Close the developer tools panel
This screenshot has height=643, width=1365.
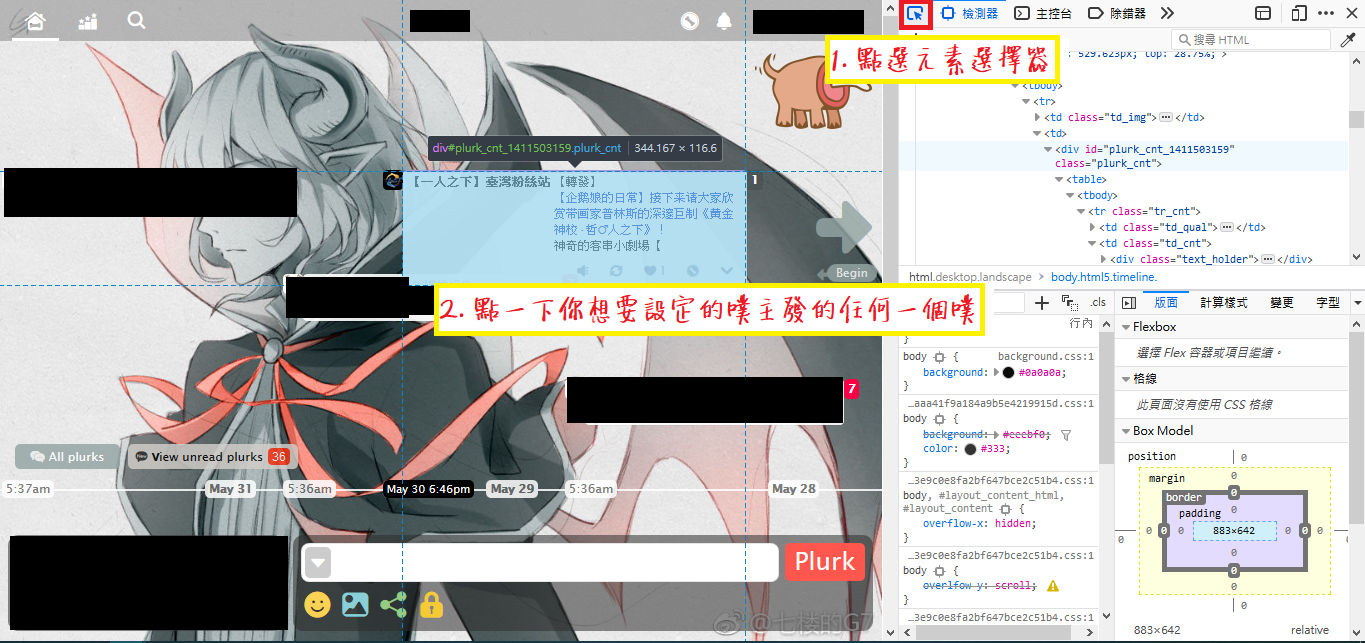click(1352, 14)
